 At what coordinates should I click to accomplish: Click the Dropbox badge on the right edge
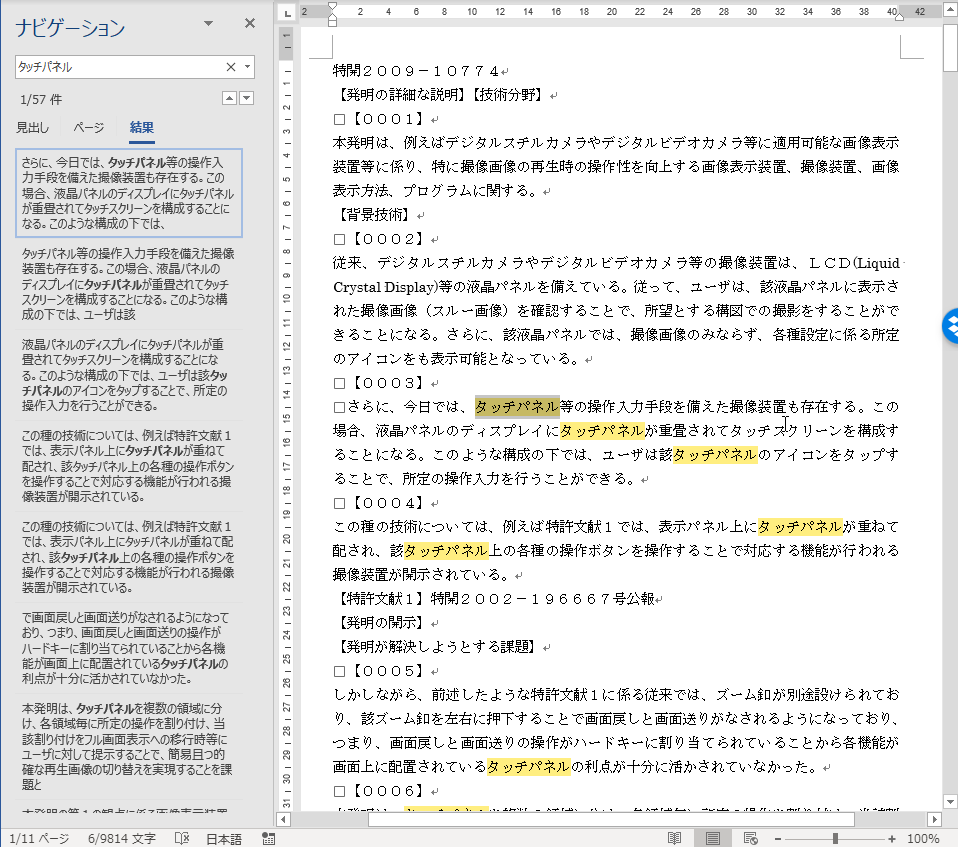tap(949, 327)
